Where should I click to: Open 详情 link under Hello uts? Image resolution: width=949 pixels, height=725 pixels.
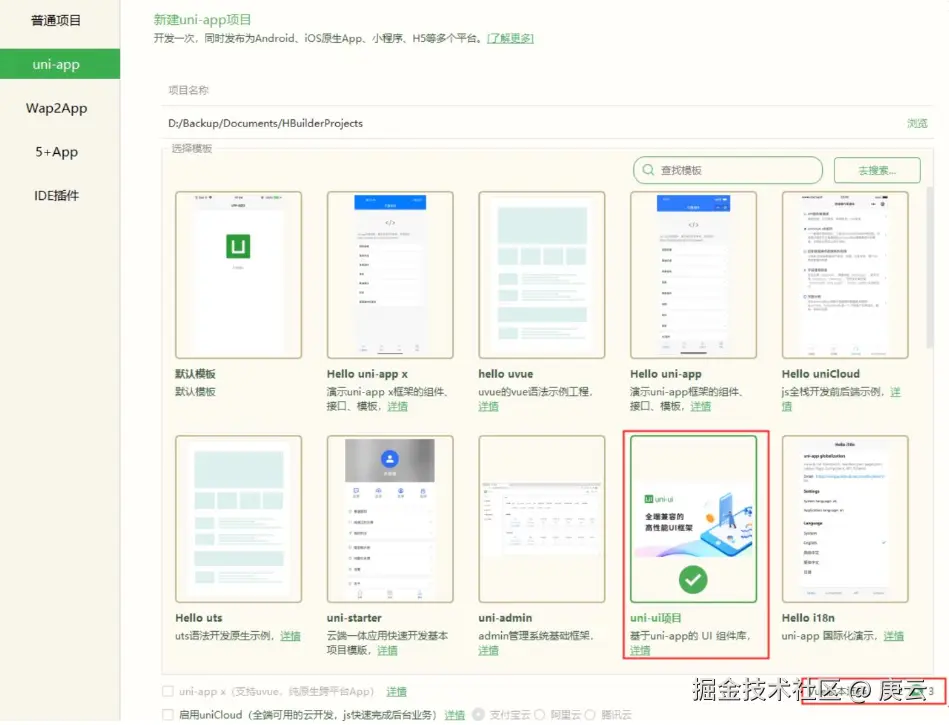point(291,635)
